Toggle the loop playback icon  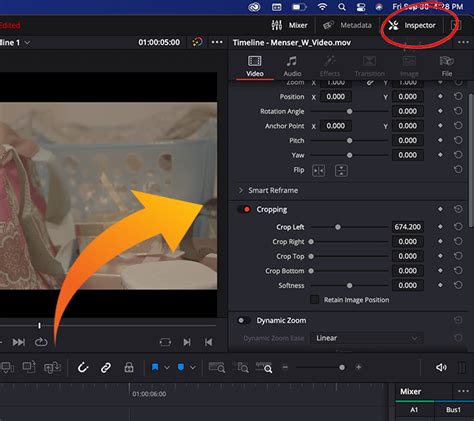click(x=41, y=342)
